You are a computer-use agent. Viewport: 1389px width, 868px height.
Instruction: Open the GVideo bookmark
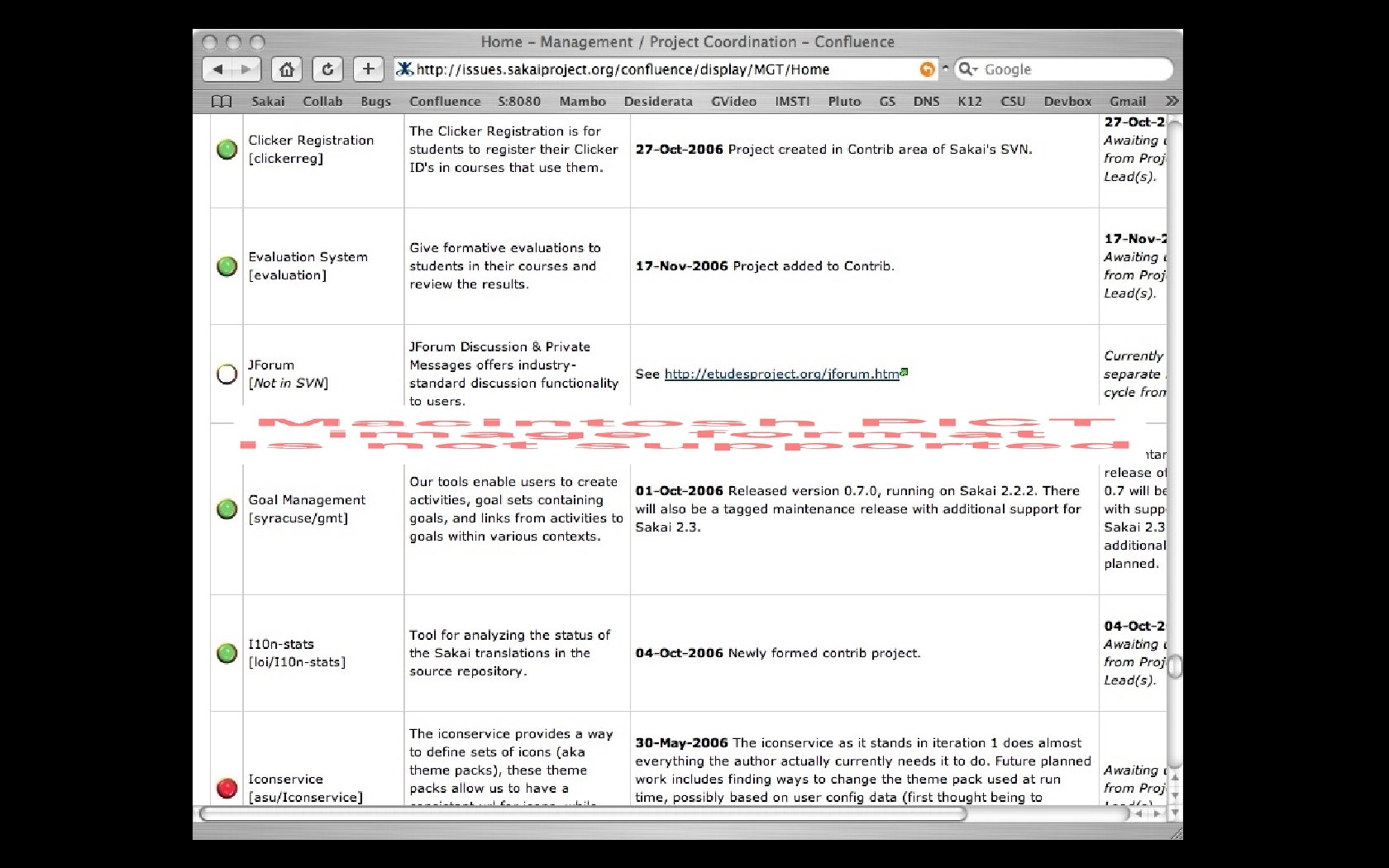pyautogui.click(x=733, y=101)
